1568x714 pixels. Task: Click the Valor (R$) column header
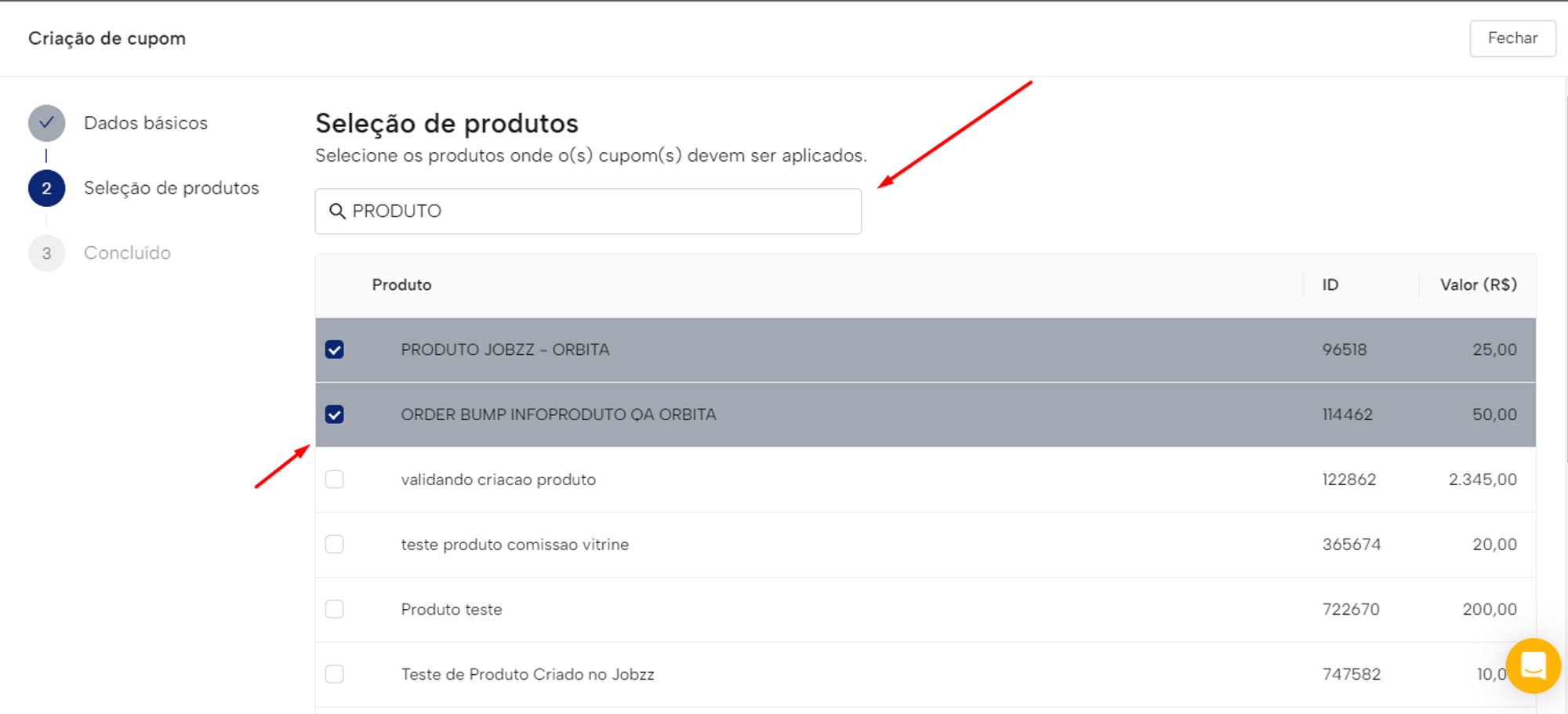pyautogui.click(x=1478, y=285)
